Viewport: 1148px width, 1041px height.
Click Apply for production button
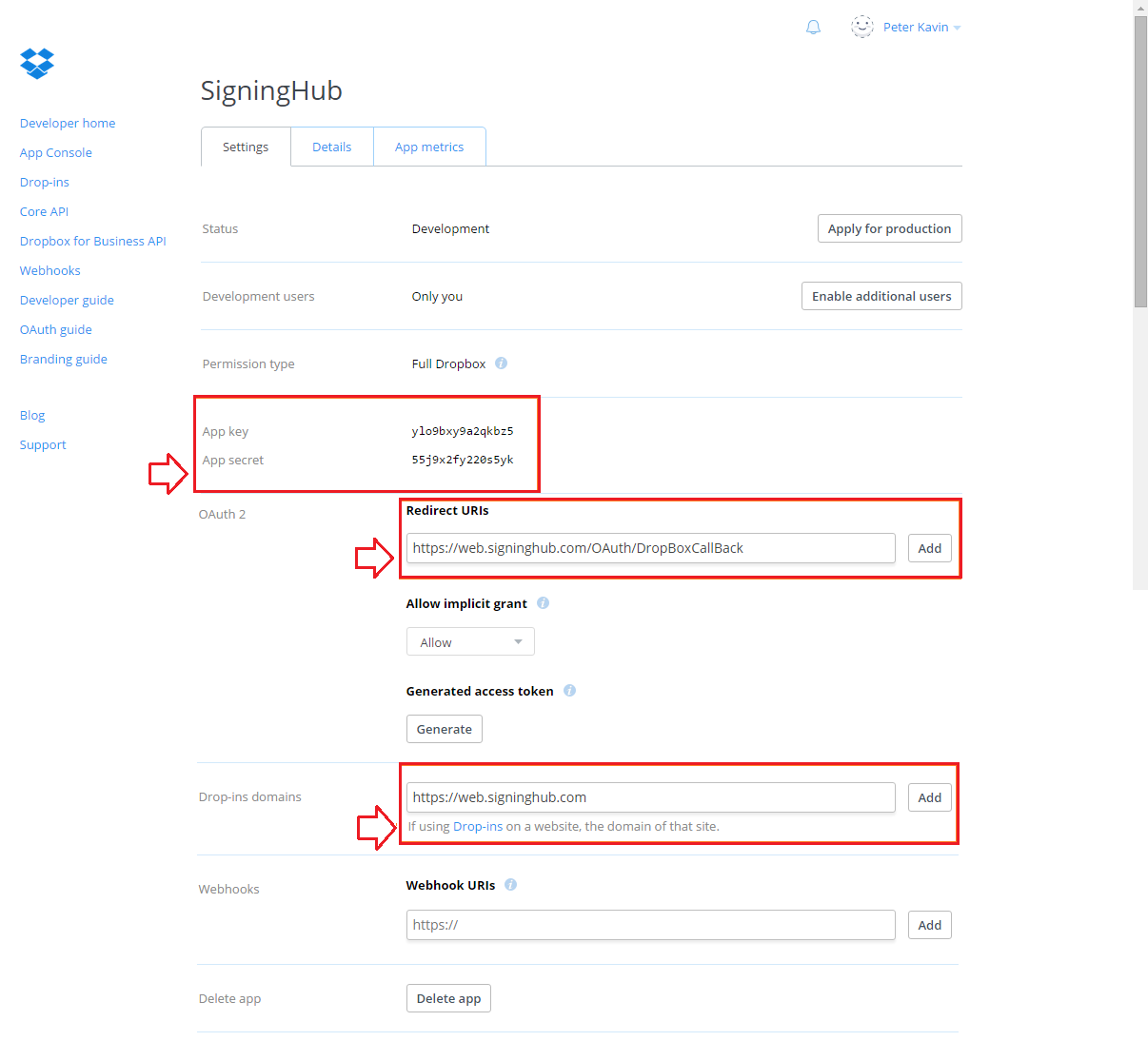click(x=890, y=228)
